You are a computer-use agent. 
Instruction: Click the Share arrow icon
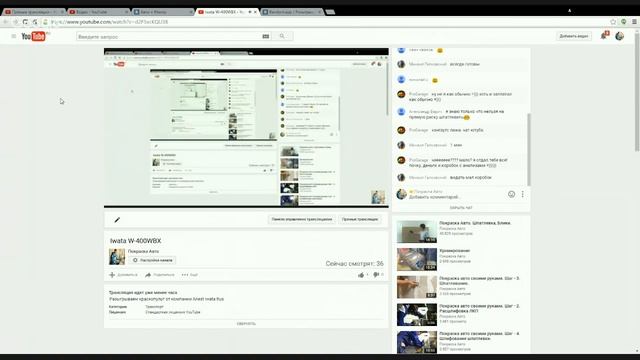coord(148,275)
